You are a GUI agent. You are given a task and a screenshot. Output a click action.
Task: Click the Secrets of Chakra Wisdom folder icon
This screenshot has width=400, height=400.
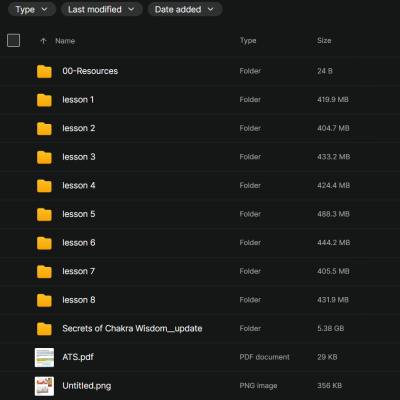pyautogui.click(x=44, y=329)
